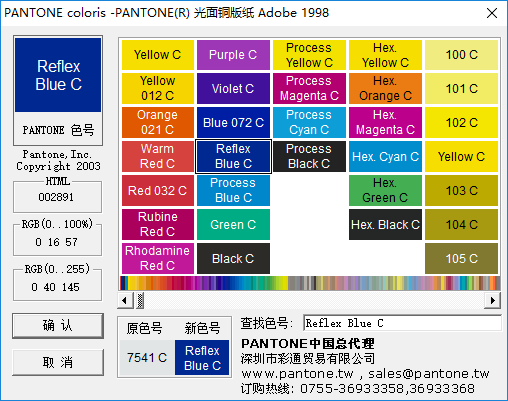The image size is (508, 401).
Task: Select the 100 C swatch
Action: point(461,55)
